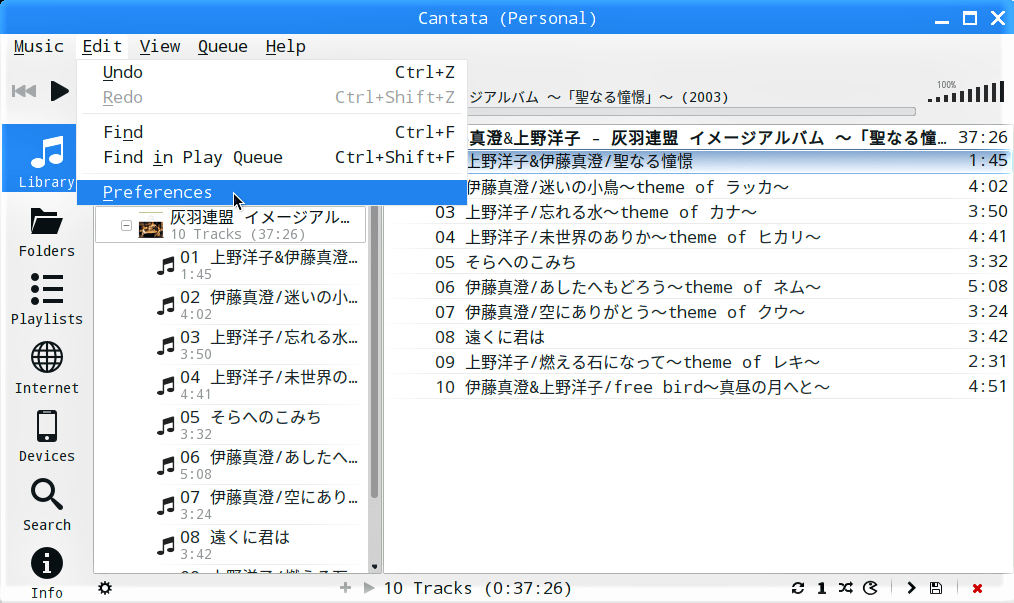Screen dimensions: 1014x603
Task: Switch to the Playlists sidebar view
Action: 47,300
